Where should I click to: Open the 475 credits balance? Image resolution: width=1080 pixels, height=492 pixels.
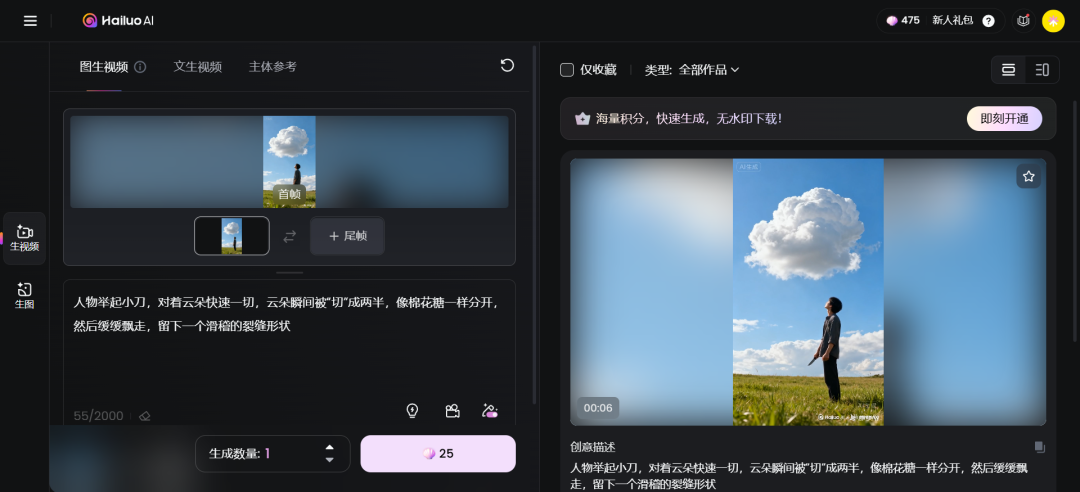[x=903, y=21]
